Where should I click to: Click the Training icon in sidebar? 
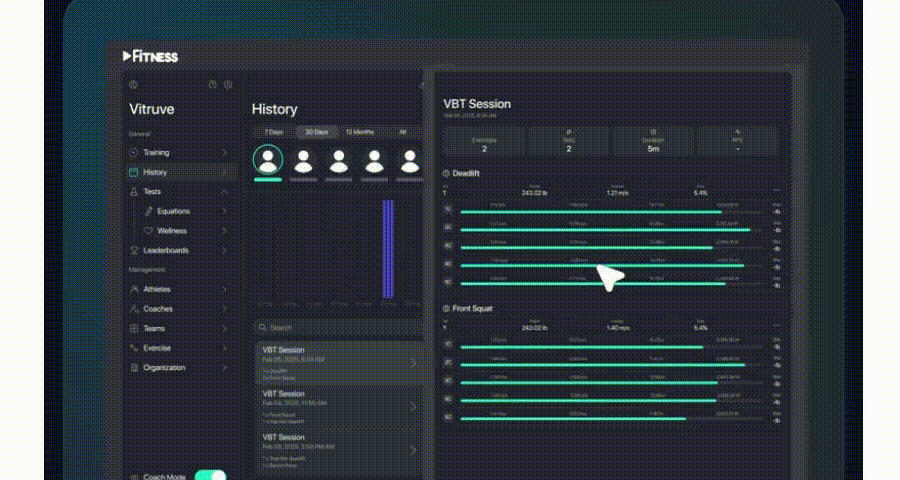(x=134, y=153)
